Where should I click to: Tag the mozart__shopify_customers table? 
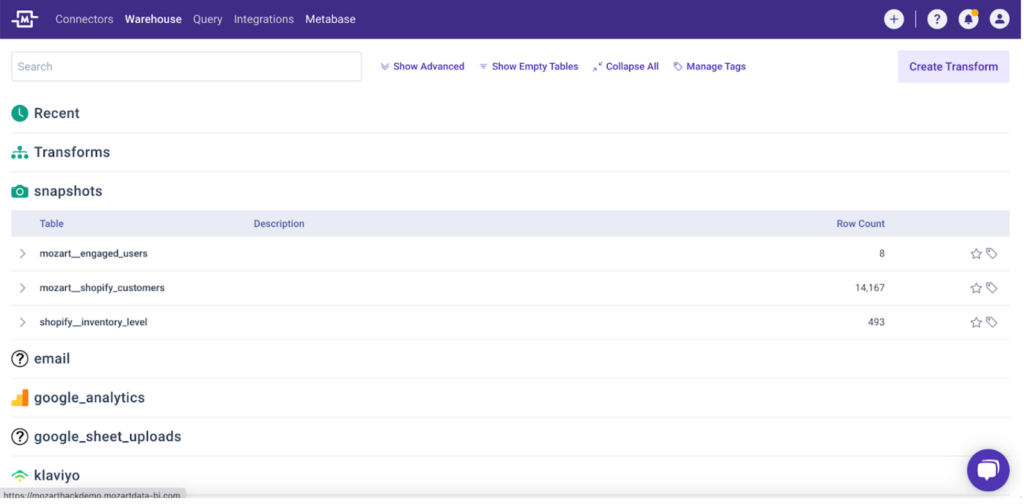991,288
